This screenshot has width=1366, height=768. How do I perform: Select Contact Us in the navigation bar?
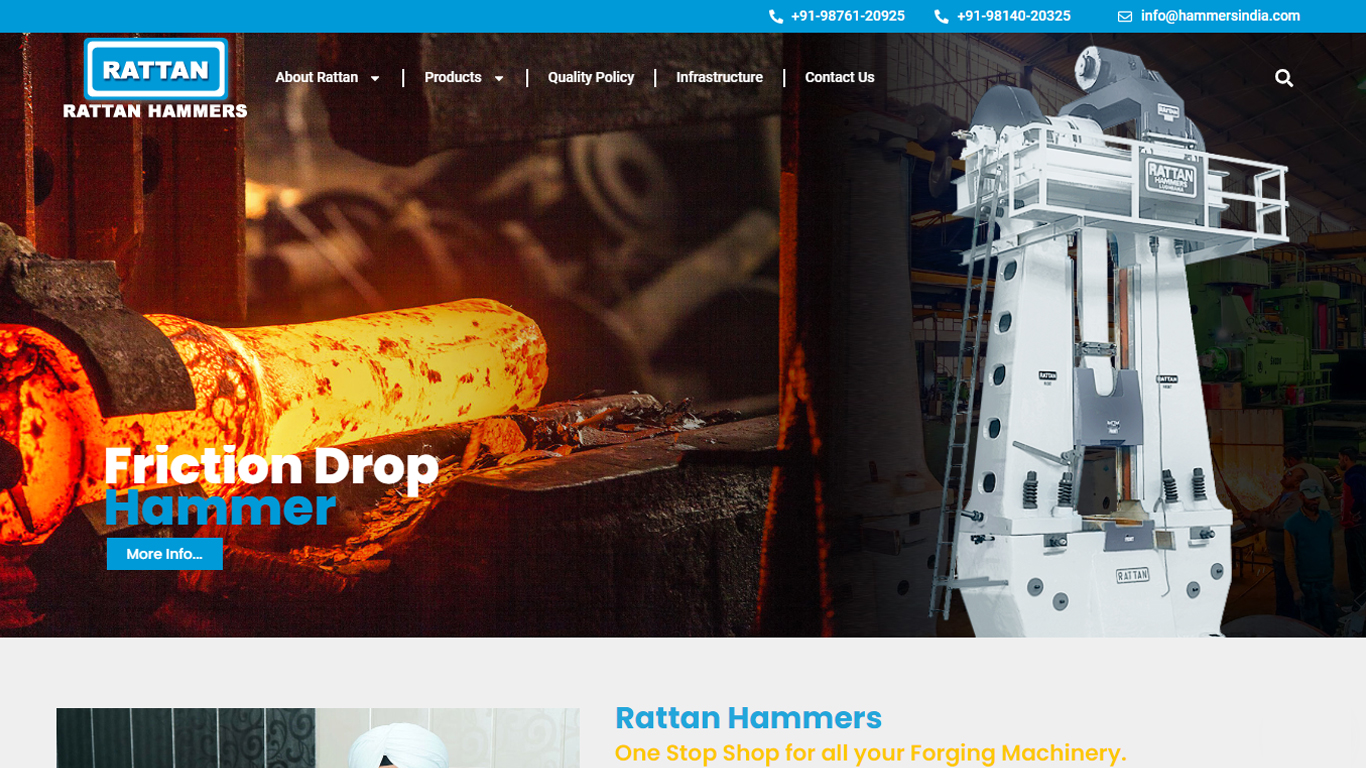pos(839,77)
